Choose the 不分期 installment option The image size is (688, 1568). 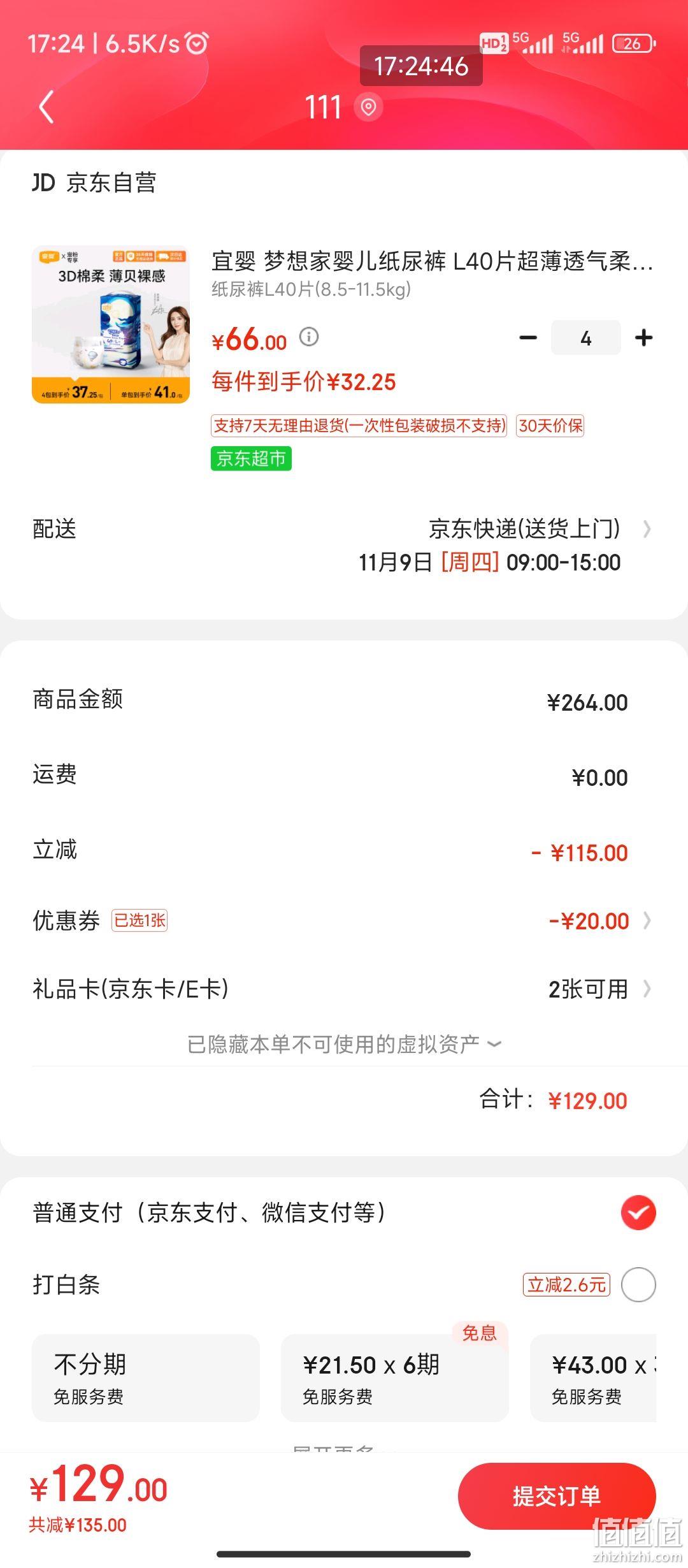click(x=146, y=1377)
